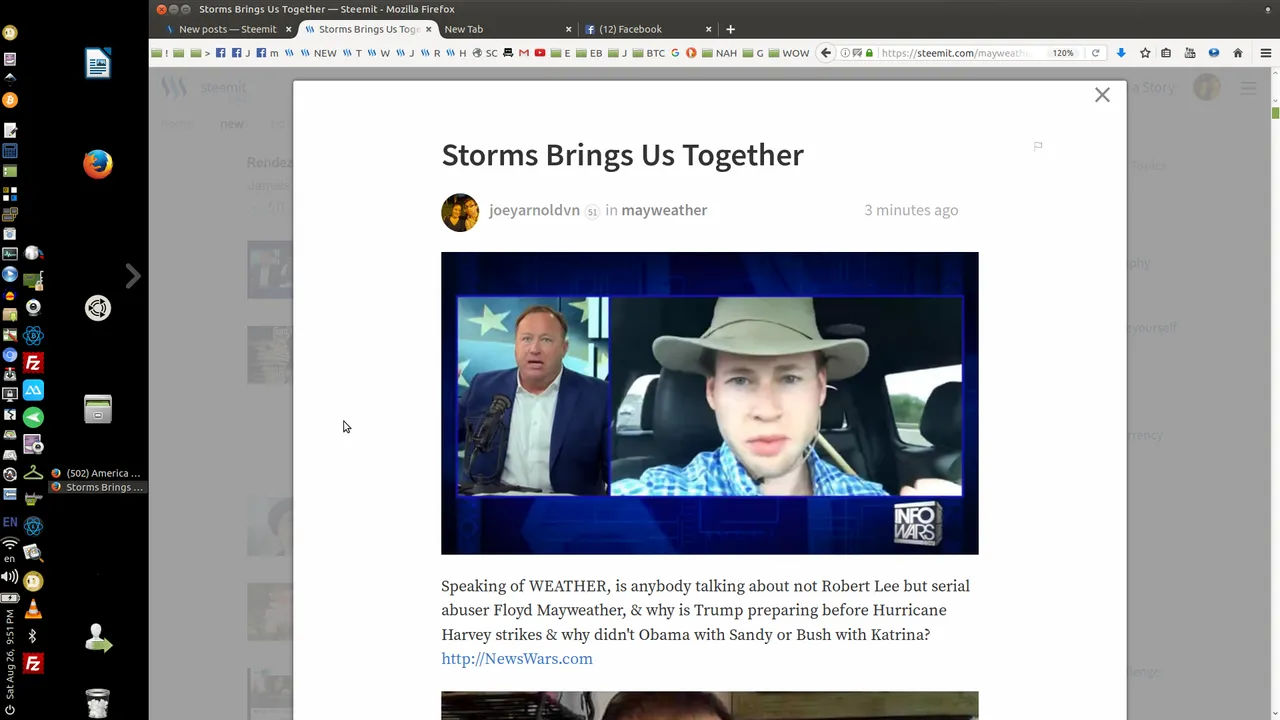
Task: Click the Bitcoin panel icon
Action: pyautogui.click(x=10, y=100)
